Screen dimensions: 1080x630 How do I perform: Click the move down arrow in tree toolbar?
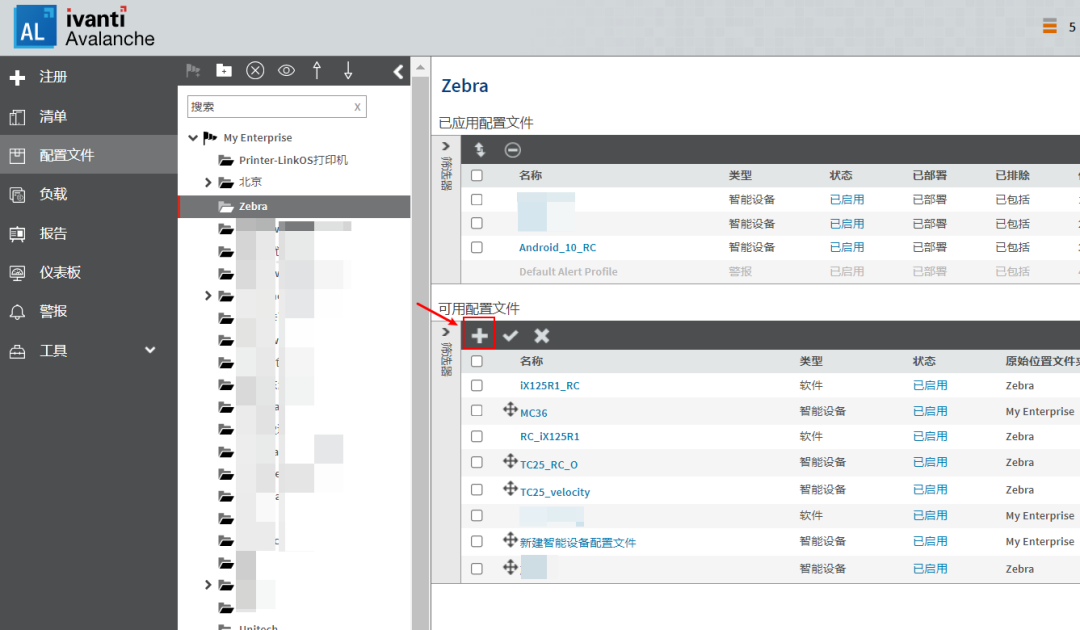pyautogui.click(x=348, y=70)
